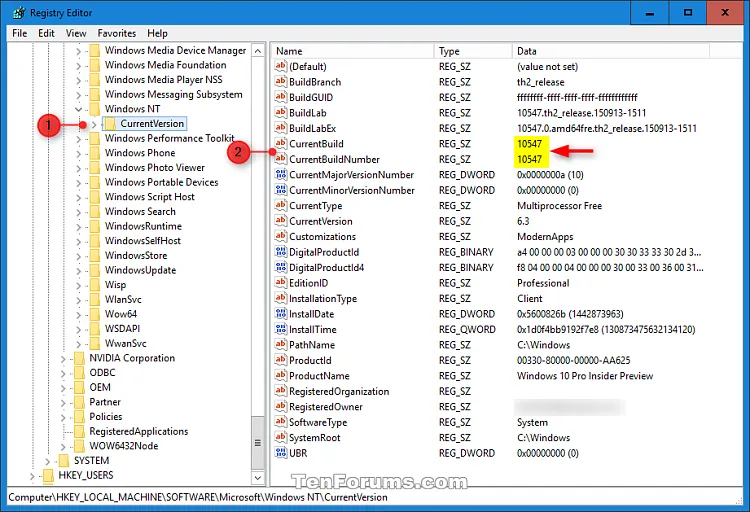Expand the SYSTEM key arrow
The height and width of the screenshot is (512, 750).
pos(48,461)
